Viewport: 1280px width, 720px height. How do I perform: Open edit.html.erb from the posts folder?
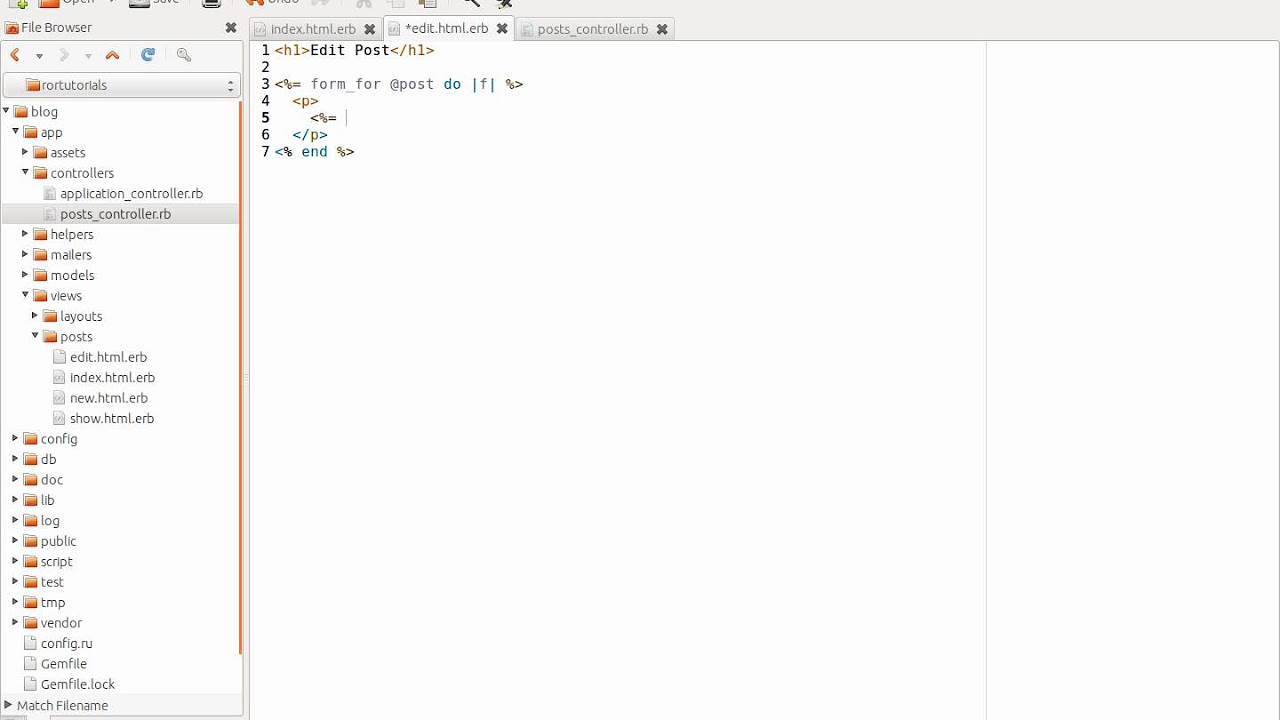[108, 357]
